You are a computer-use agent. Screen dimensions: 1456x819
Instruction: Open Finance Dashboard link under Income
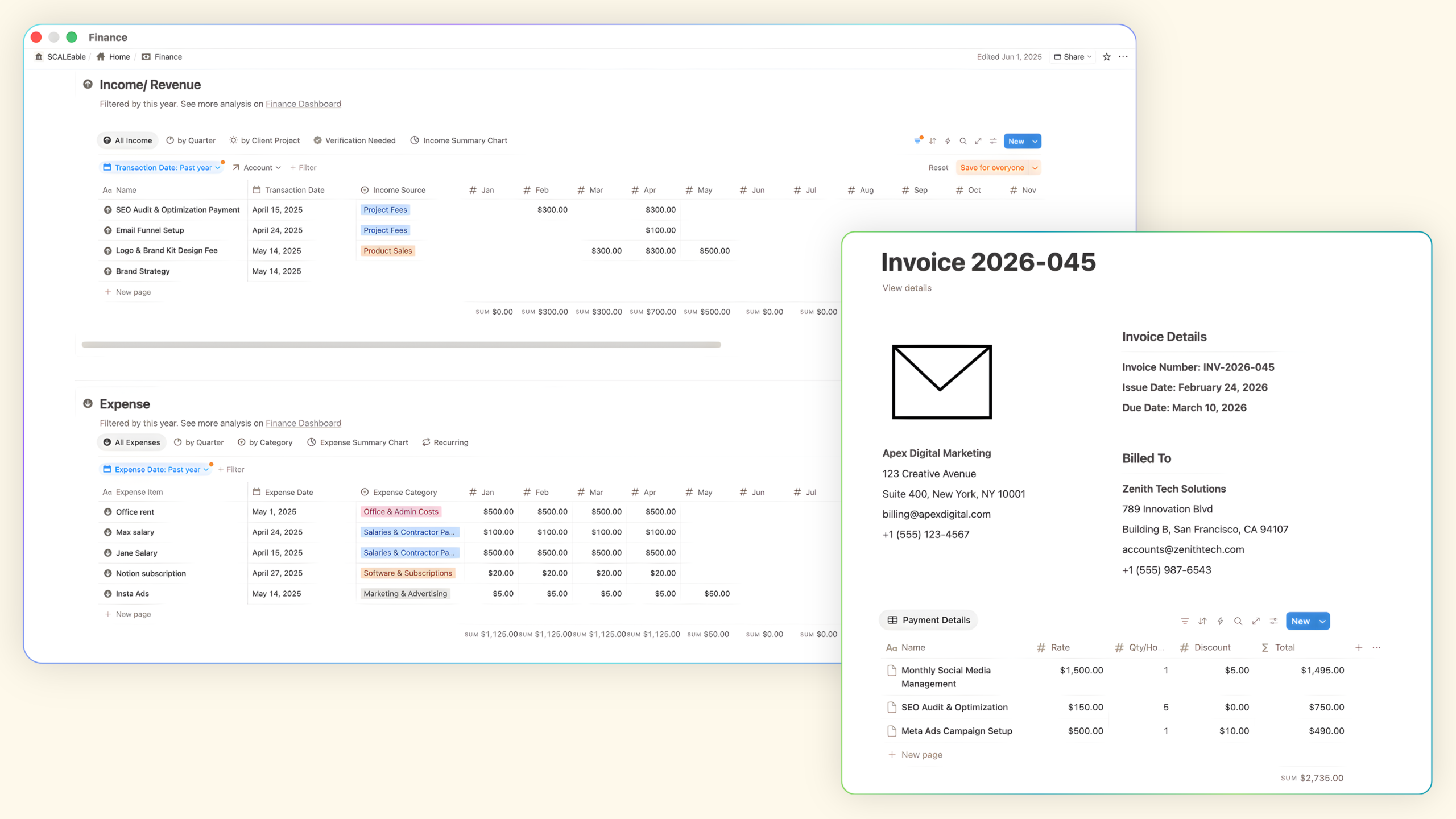click(303, 104)
